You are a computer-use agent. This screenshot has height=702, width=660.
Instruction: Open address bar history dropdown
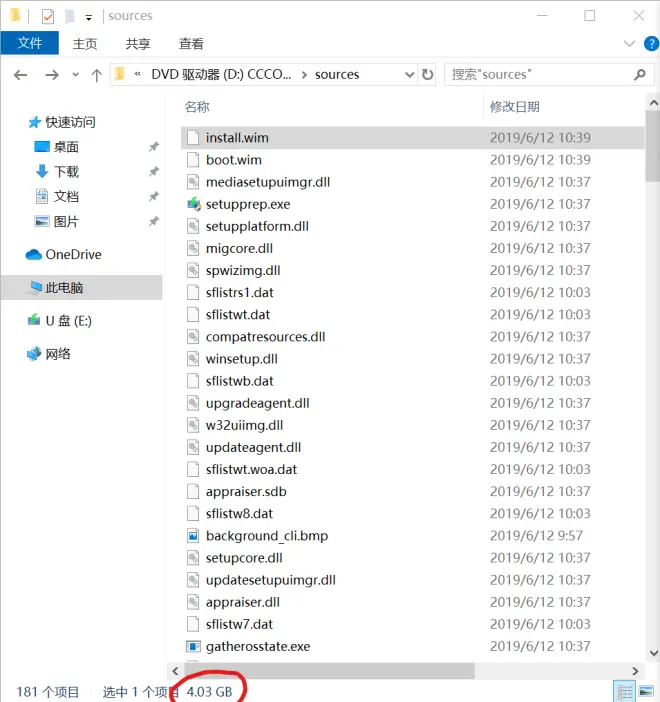point(409,74)
